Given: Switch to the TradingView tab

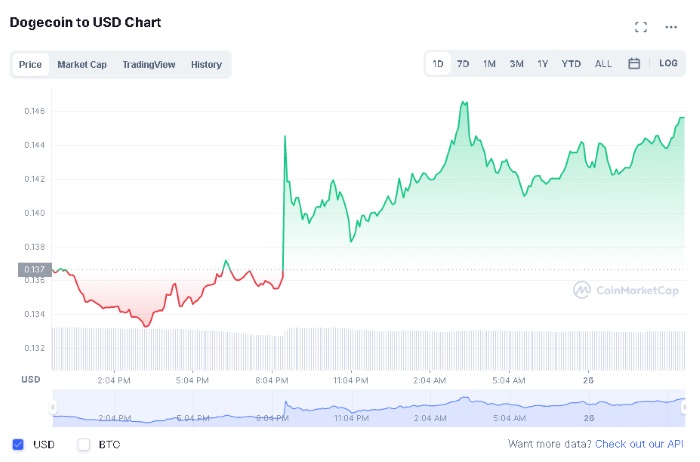Looking at the screenshot, I should pyautogui.click(x=148, y=64).
